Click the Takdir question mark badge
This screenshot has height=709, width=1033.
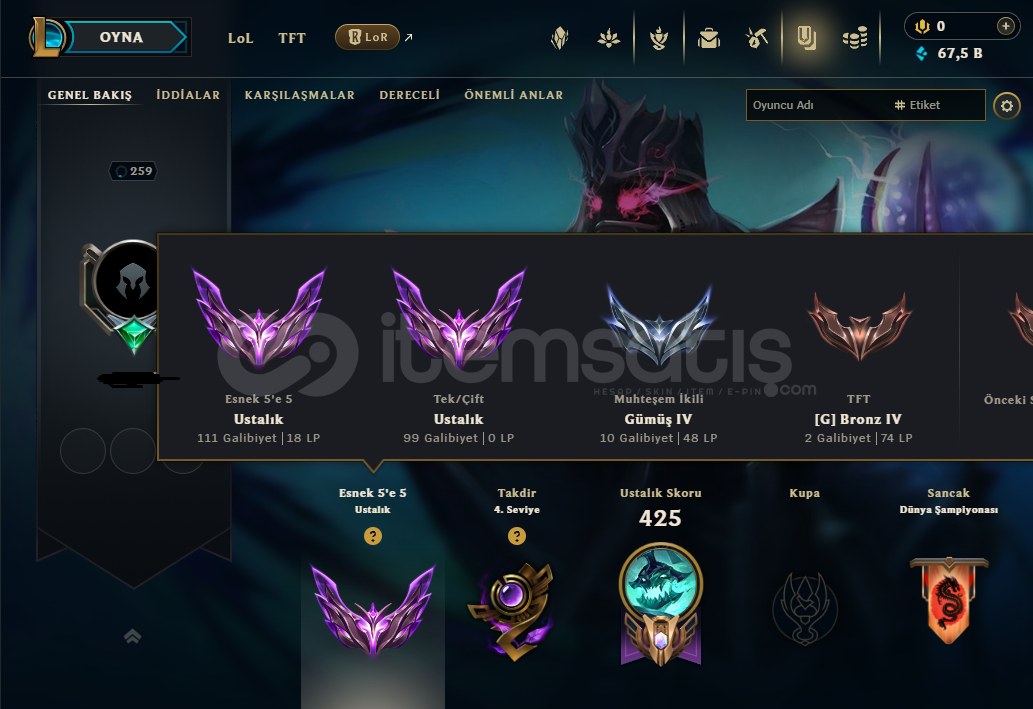tap(516, 536)
